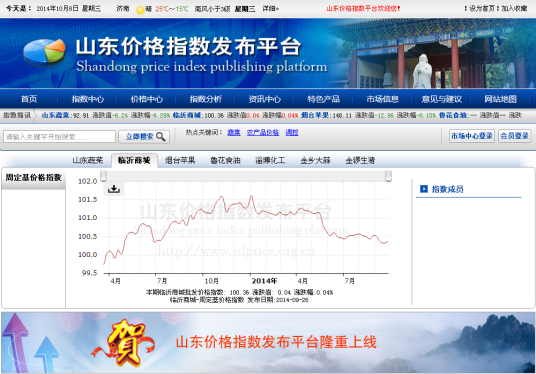Click the 市场中心登录 button

[472, 136]
